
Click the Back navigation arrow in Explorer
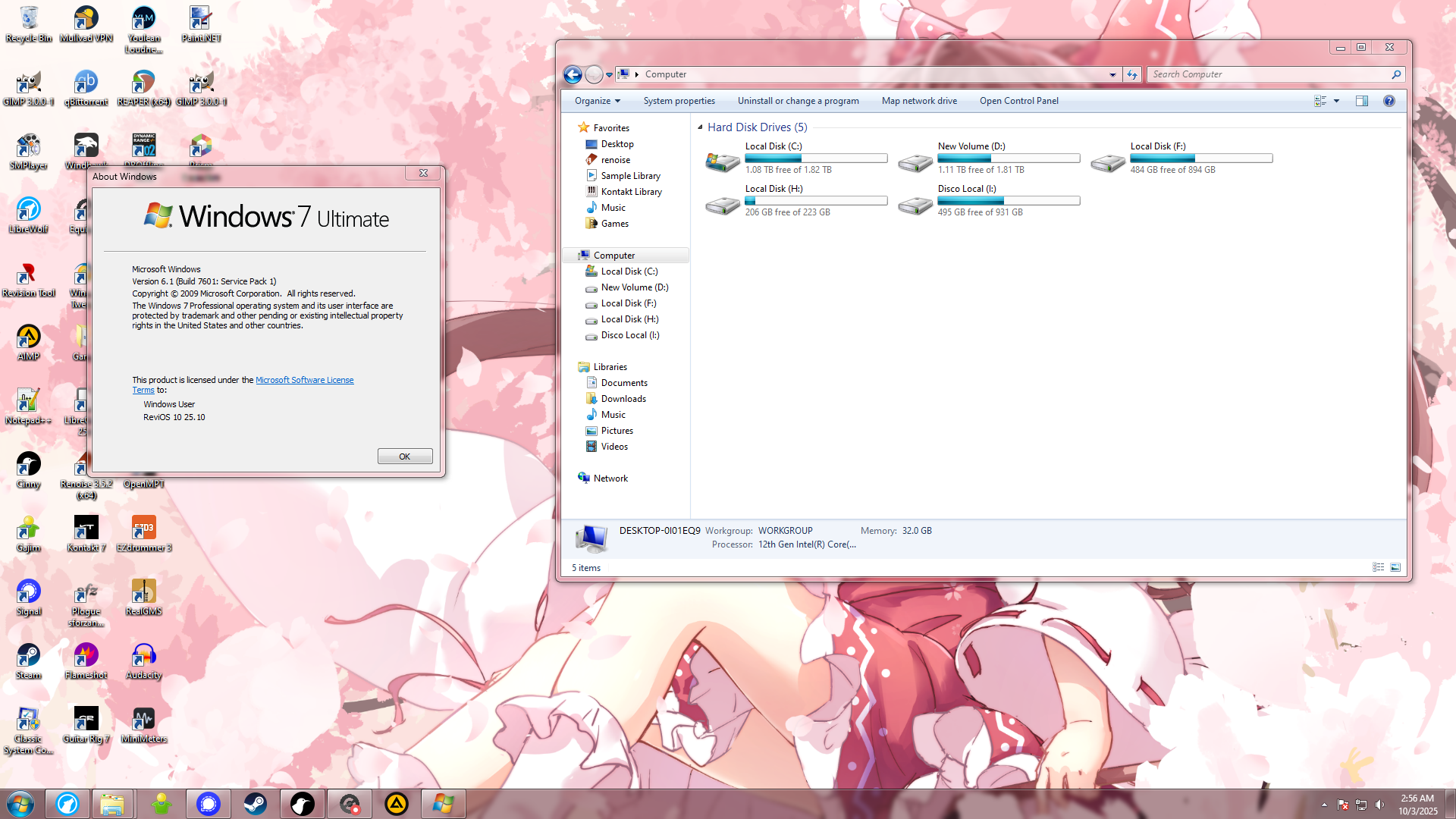tap(573, 74)
